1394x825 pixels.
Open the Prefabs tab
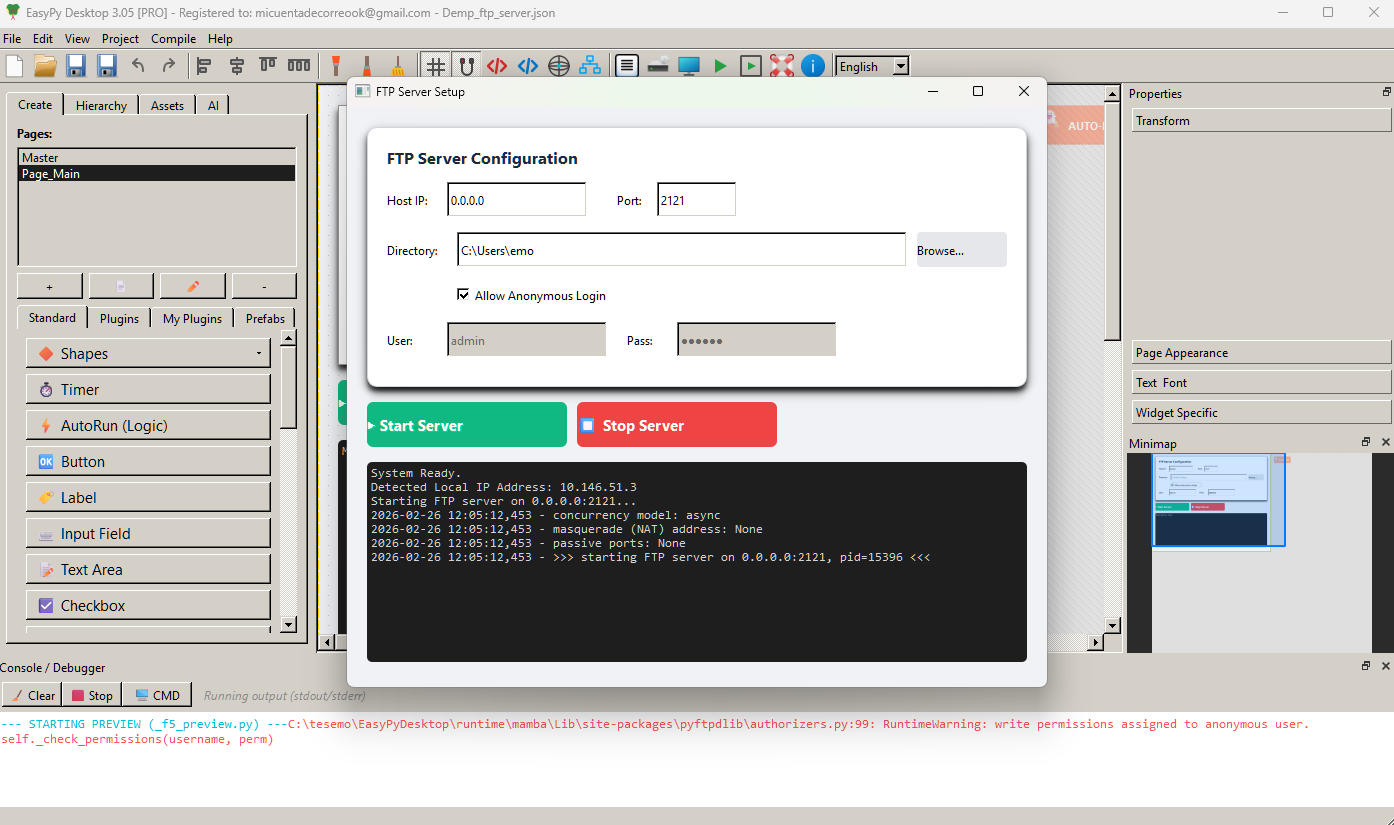tap(265, 318)
